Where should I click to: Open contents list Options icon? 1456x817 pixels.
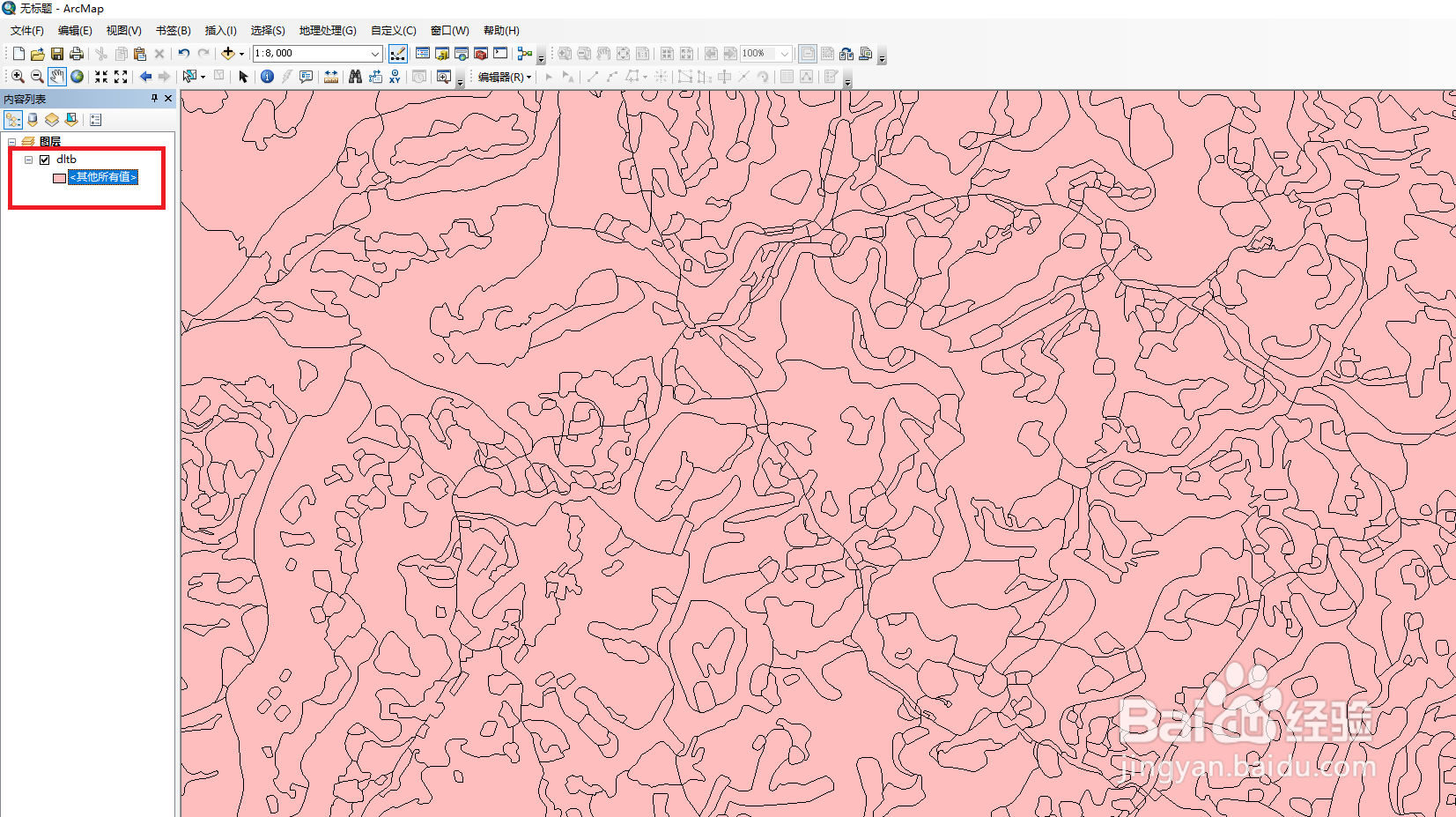click(96, 119)
